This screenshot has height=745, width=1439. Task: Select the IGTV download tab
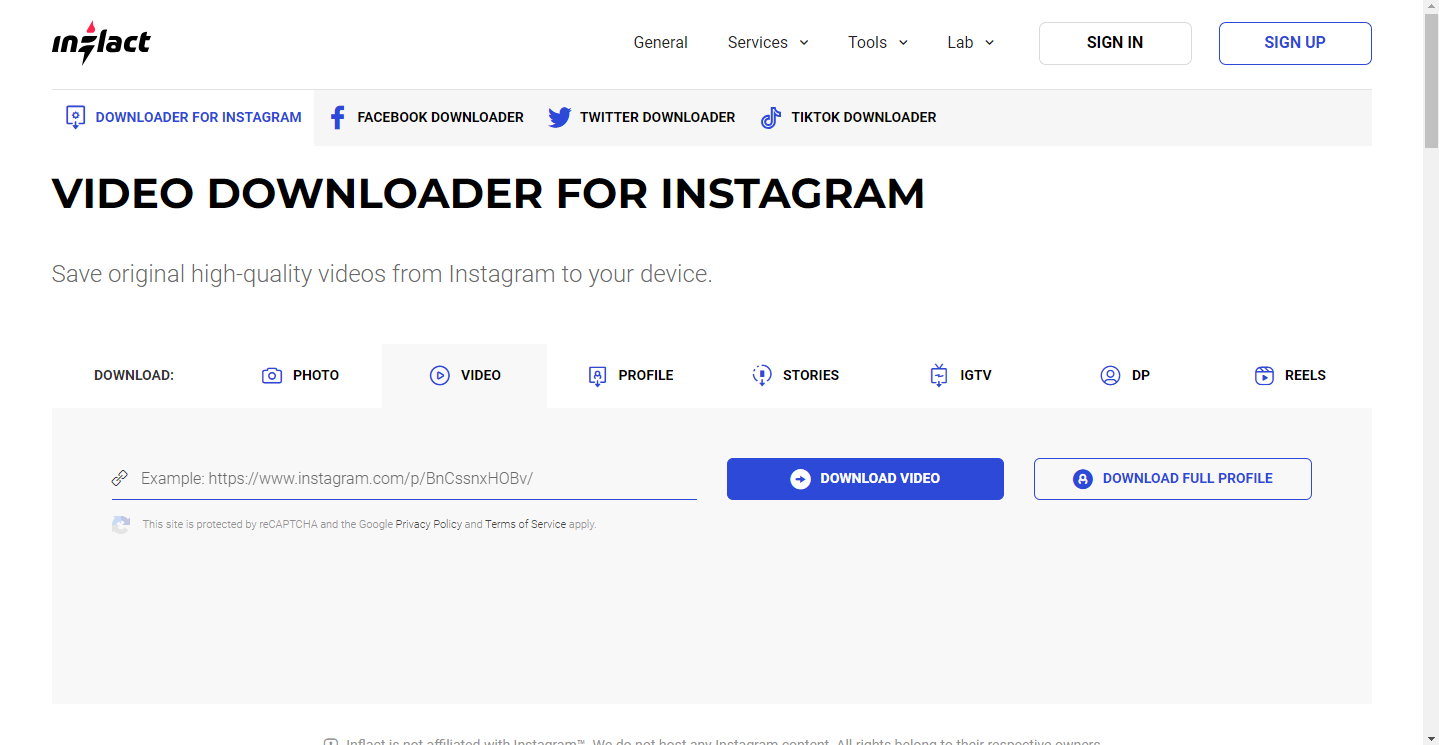960,375
